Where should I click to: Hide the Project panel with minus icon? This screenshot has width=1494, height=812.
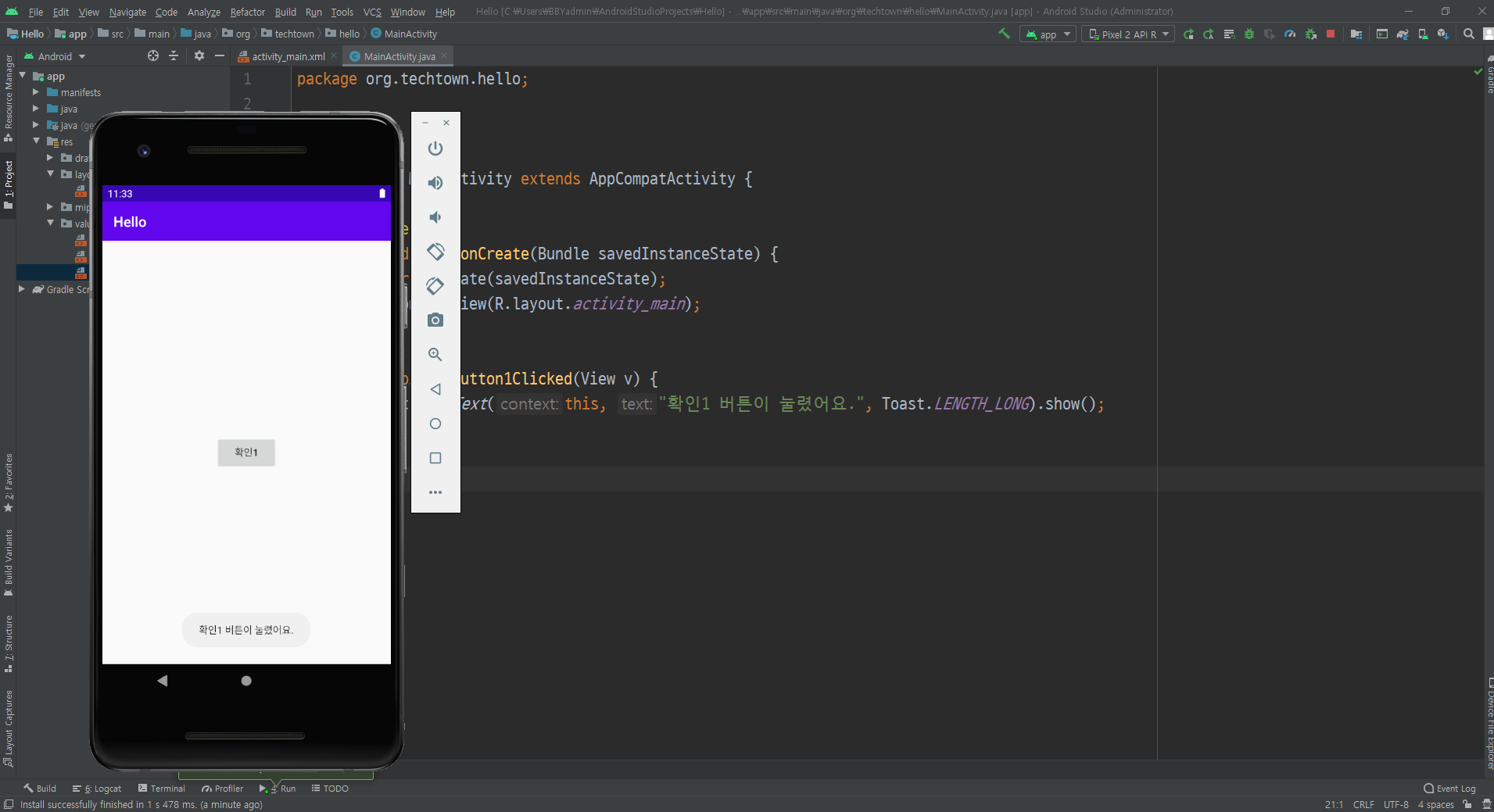(220, 56)
